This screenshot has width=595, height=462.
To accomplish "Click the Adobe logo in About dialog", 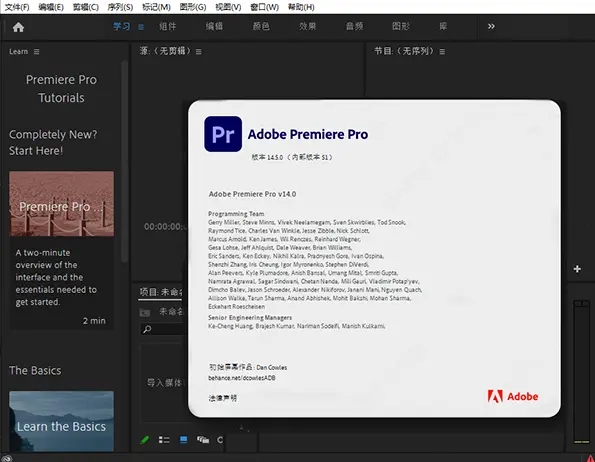I will [x=513, y=396].
